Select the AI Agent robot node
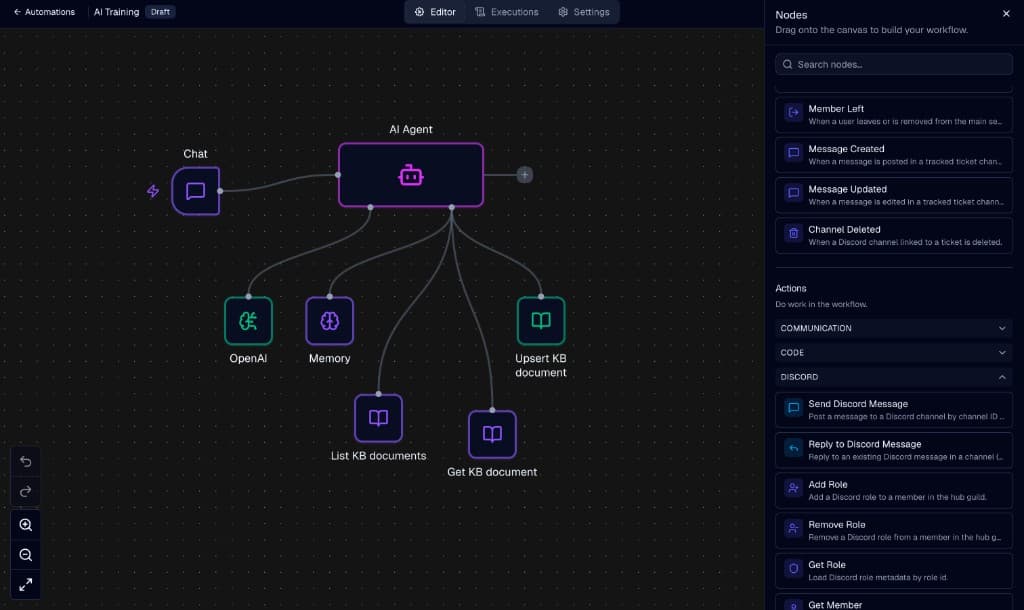This screenshot has width=1024, height=610. (411, 175)
